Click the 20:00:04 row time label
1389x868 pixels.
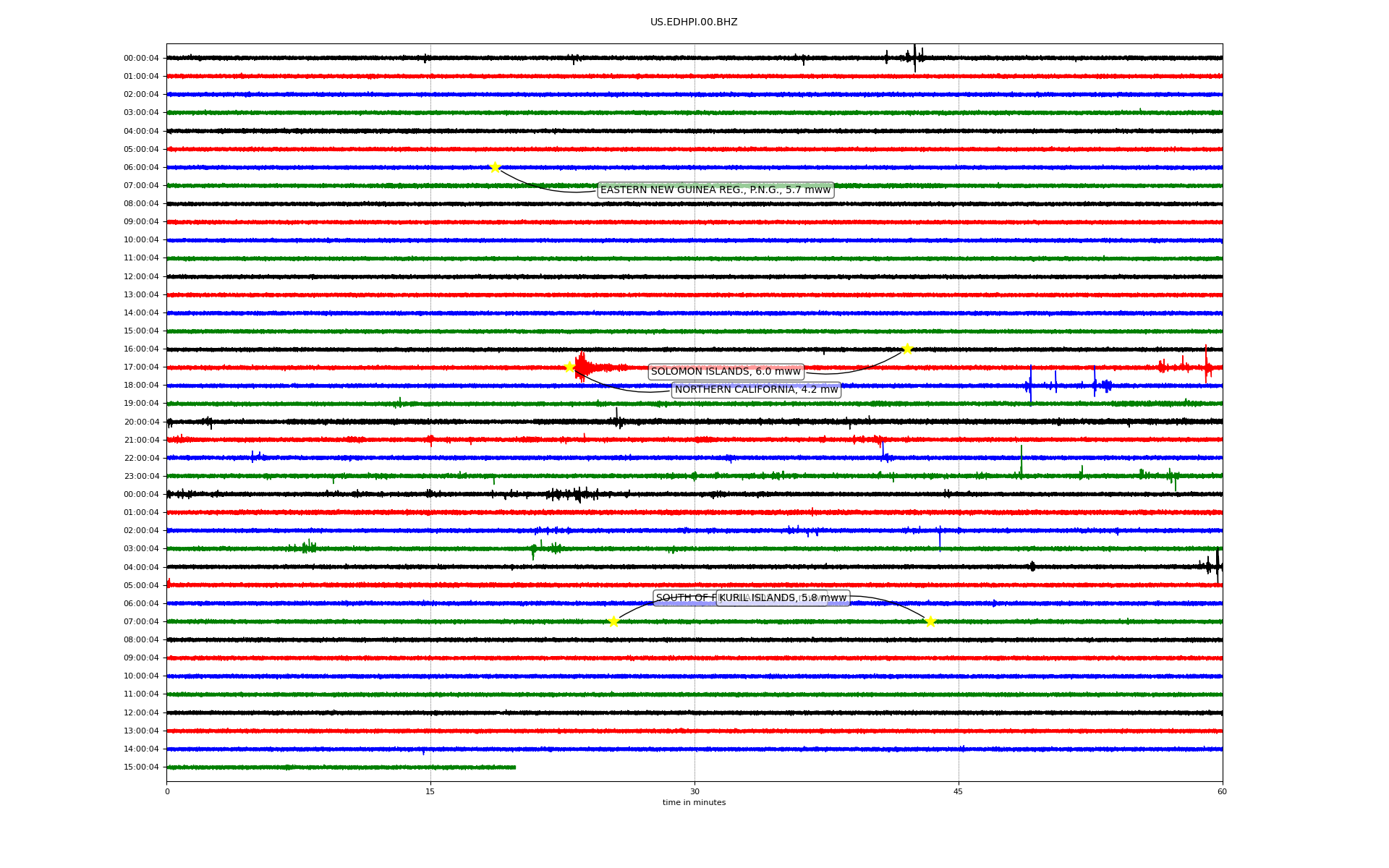[141, 422]
